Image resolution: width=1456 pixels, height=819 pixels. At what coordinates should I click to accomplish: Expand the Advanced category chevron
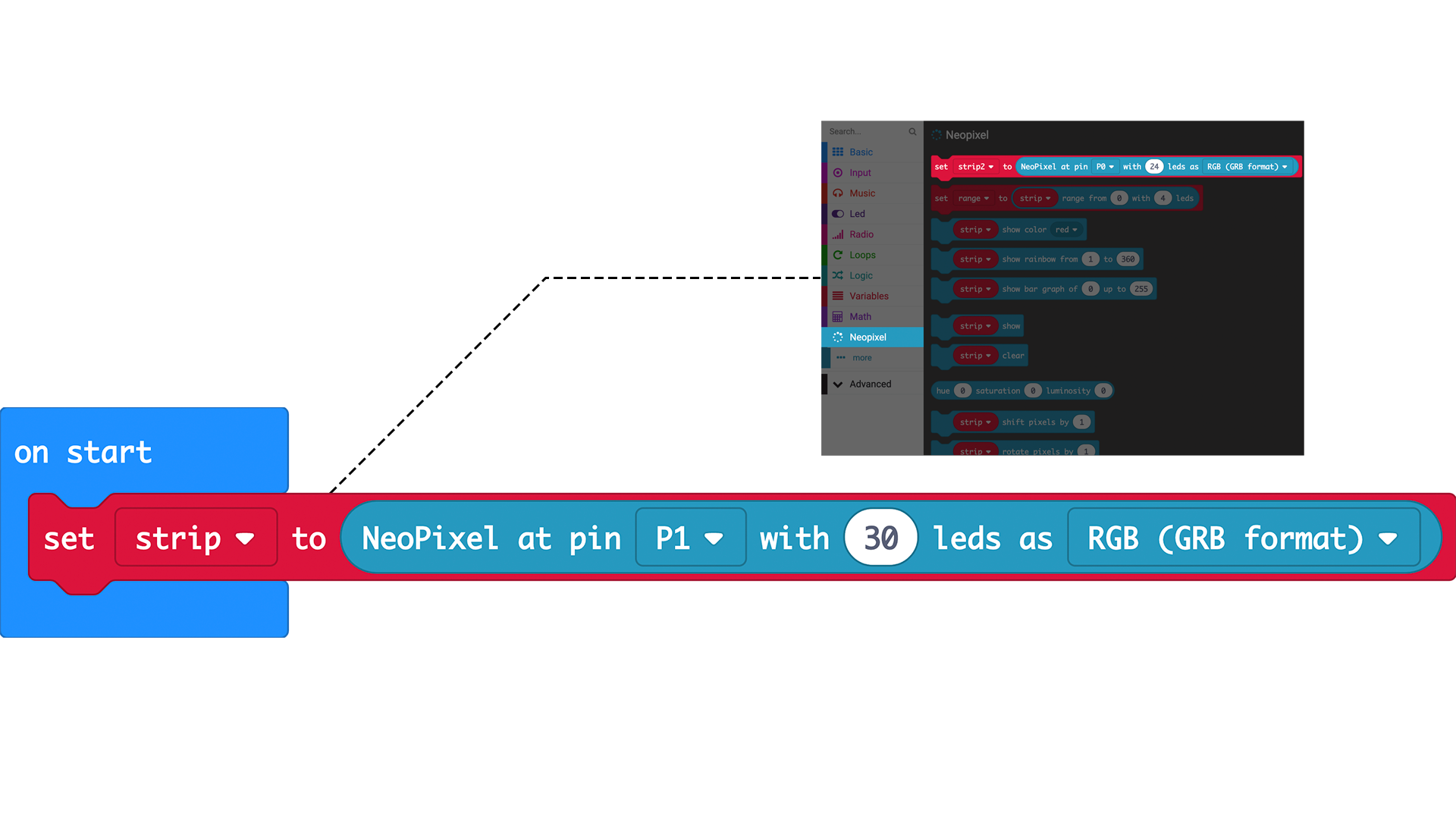coord(838,384)
